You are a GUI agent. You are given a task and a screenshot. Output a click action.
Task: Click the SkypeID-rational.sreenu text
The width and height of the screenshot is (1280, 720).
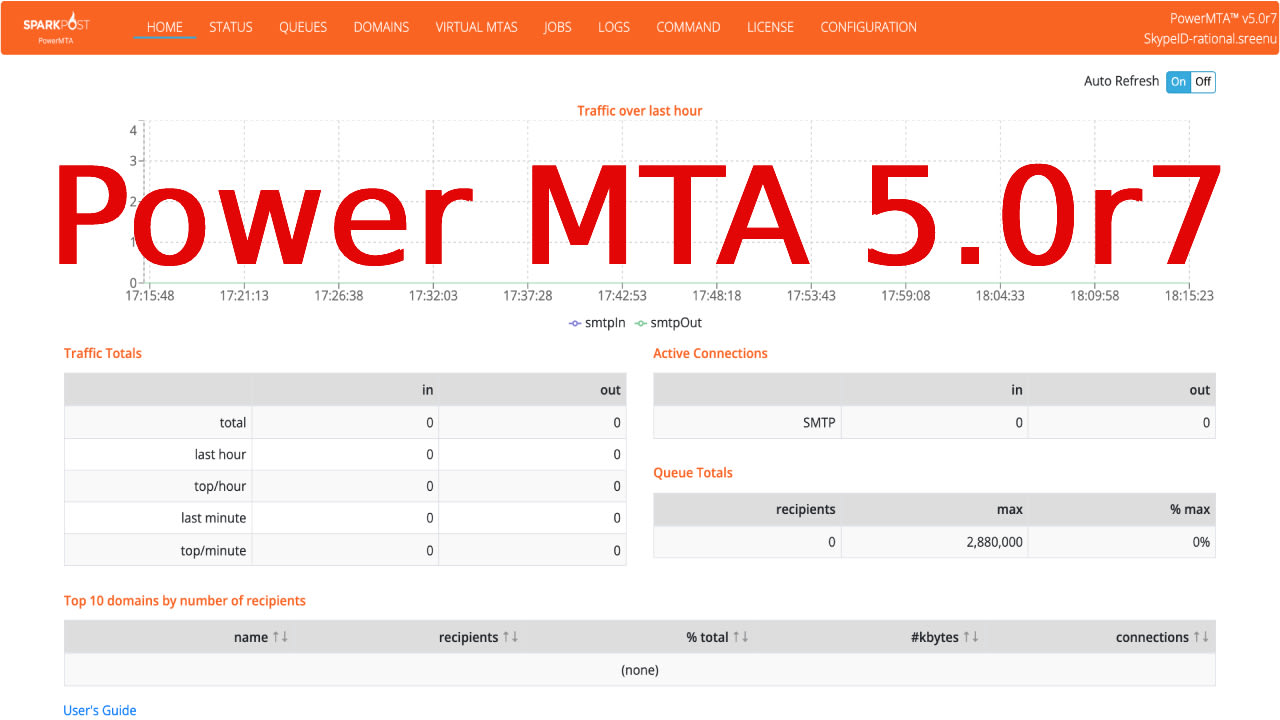point(1209,39)
